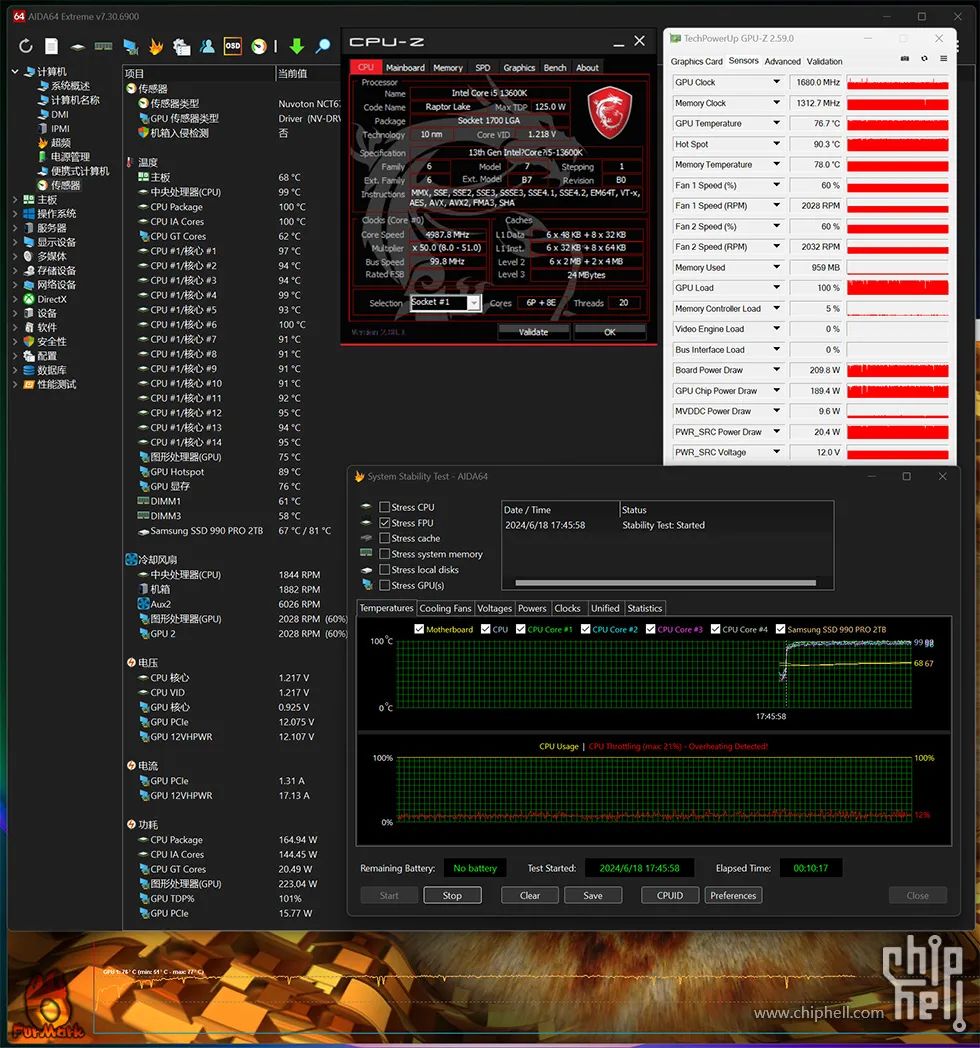
Task: Click the CPUID button
Action: (670, 896)
